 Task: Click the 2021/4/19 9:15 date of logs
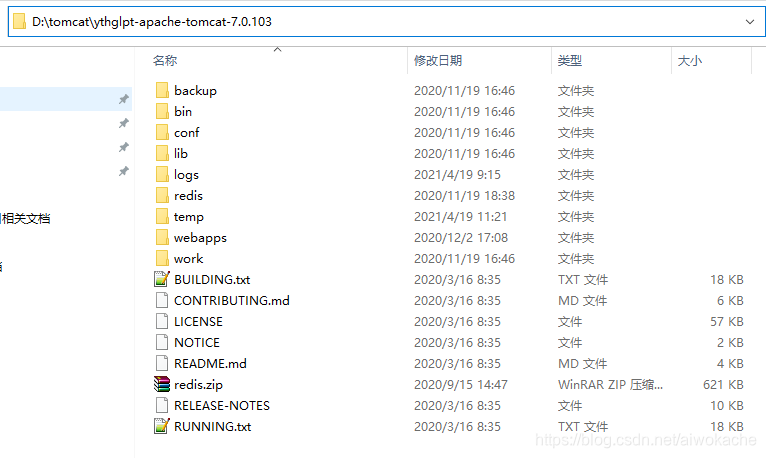(457, 174)
